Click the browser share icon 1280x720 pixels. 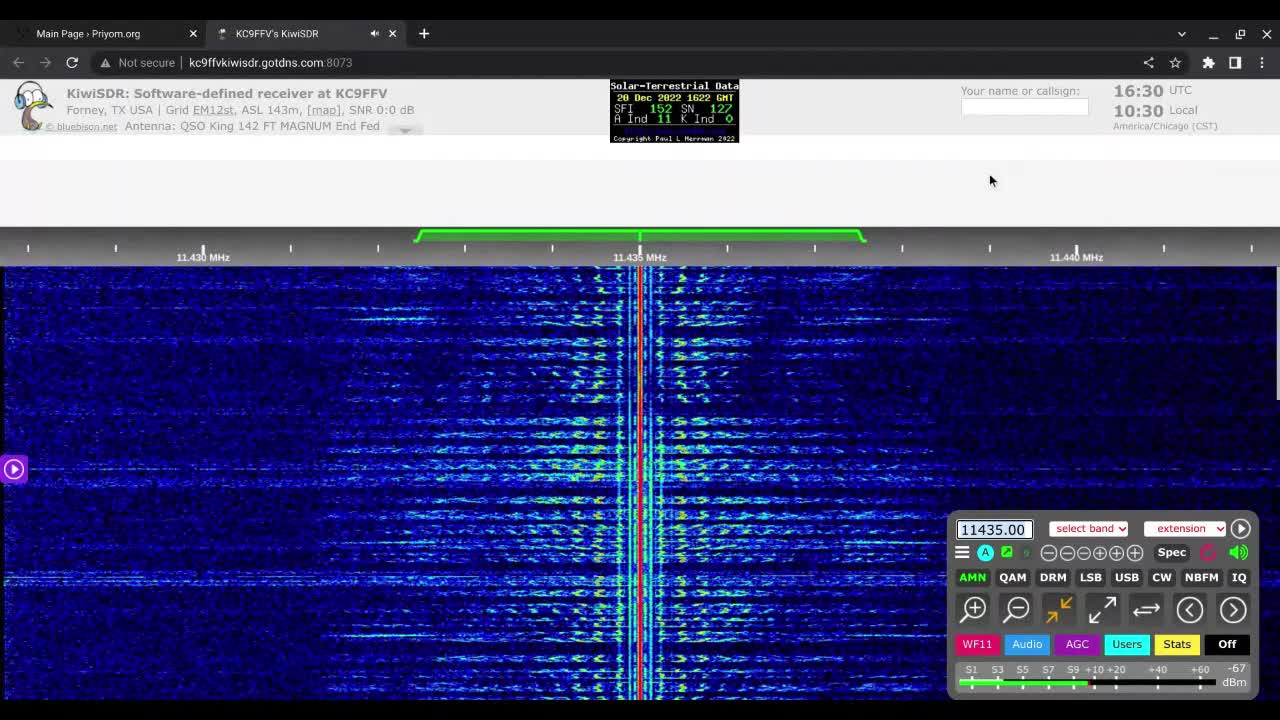tap(1148, 62)
